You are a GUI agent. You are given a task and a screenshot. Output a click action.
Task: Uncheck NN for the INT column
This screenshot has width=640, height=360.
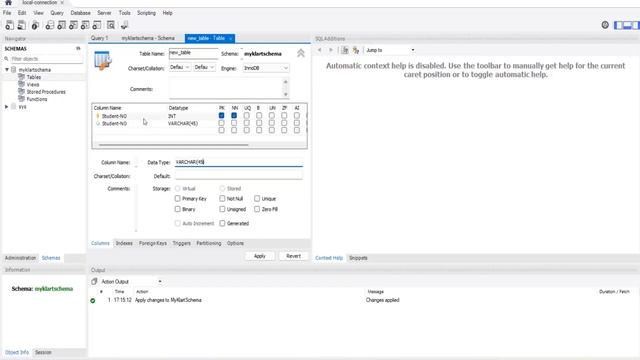click(x=234, y=116)
